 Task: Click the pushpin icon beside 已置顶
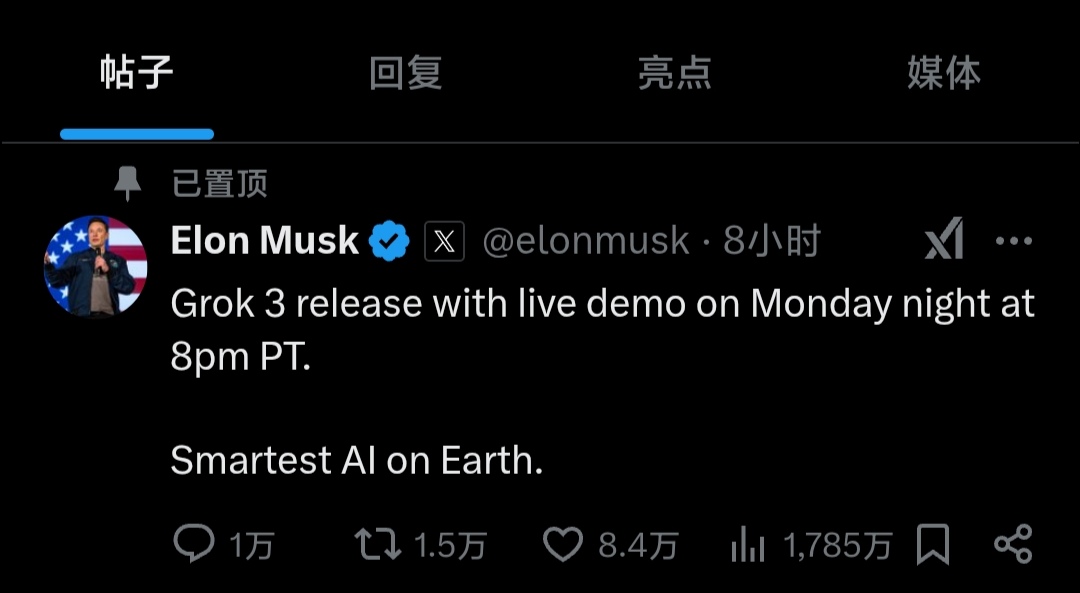pos(128,184)
